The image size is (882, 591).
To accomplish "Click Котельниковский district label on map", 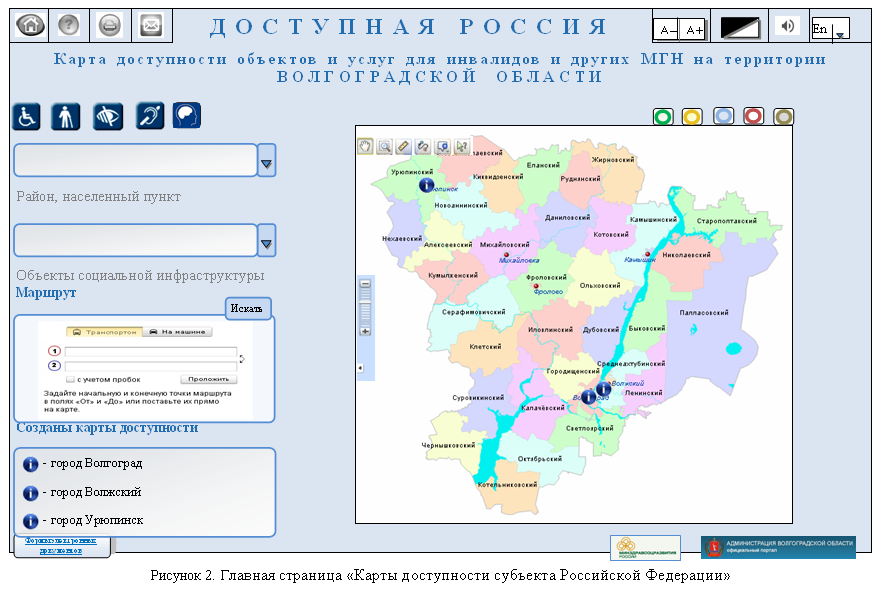I will pos(507,485).
